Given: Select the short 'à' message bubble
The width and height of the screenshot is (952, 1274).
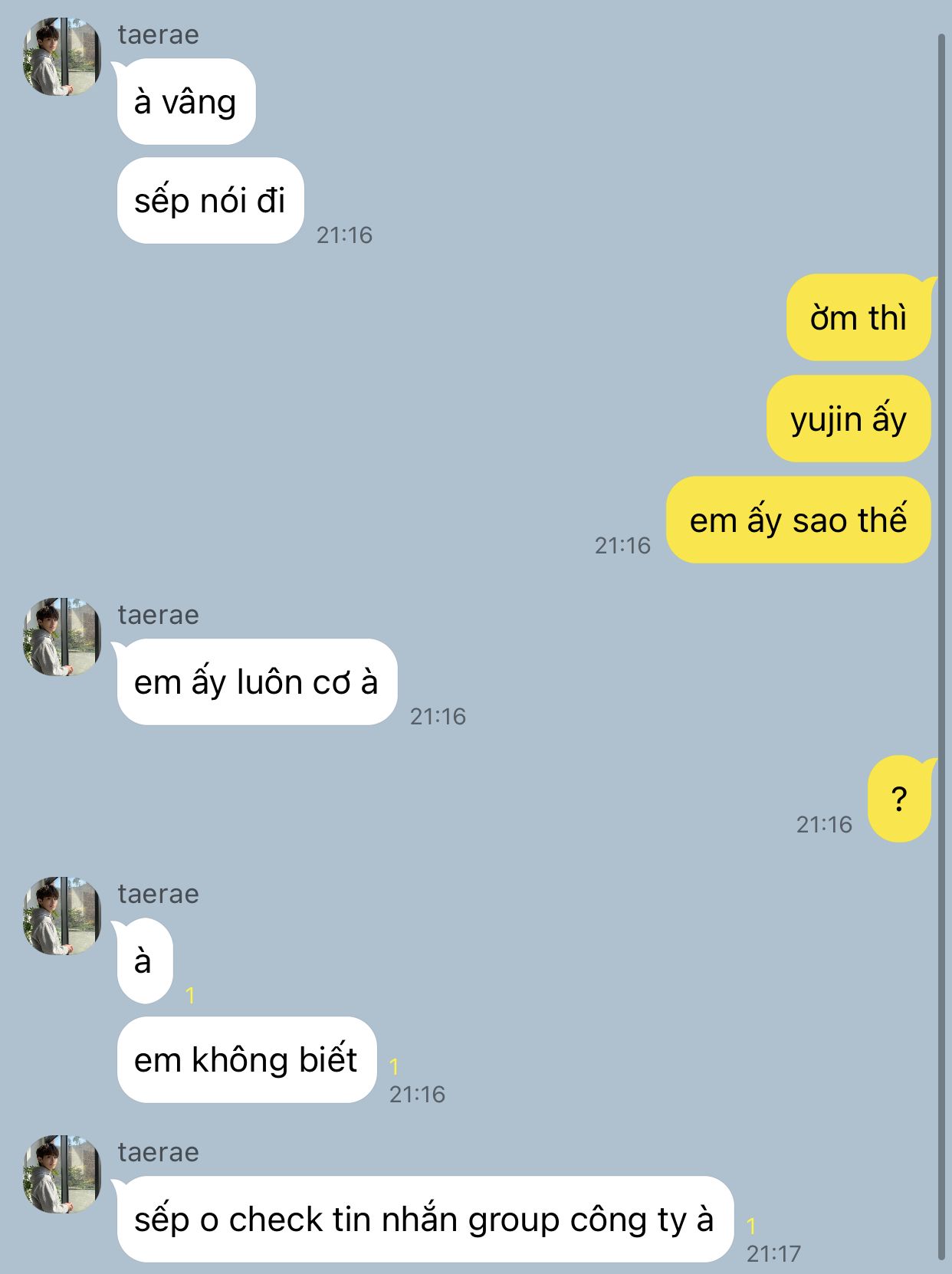Looking at the screenshot, I should (x=143, y=960).
